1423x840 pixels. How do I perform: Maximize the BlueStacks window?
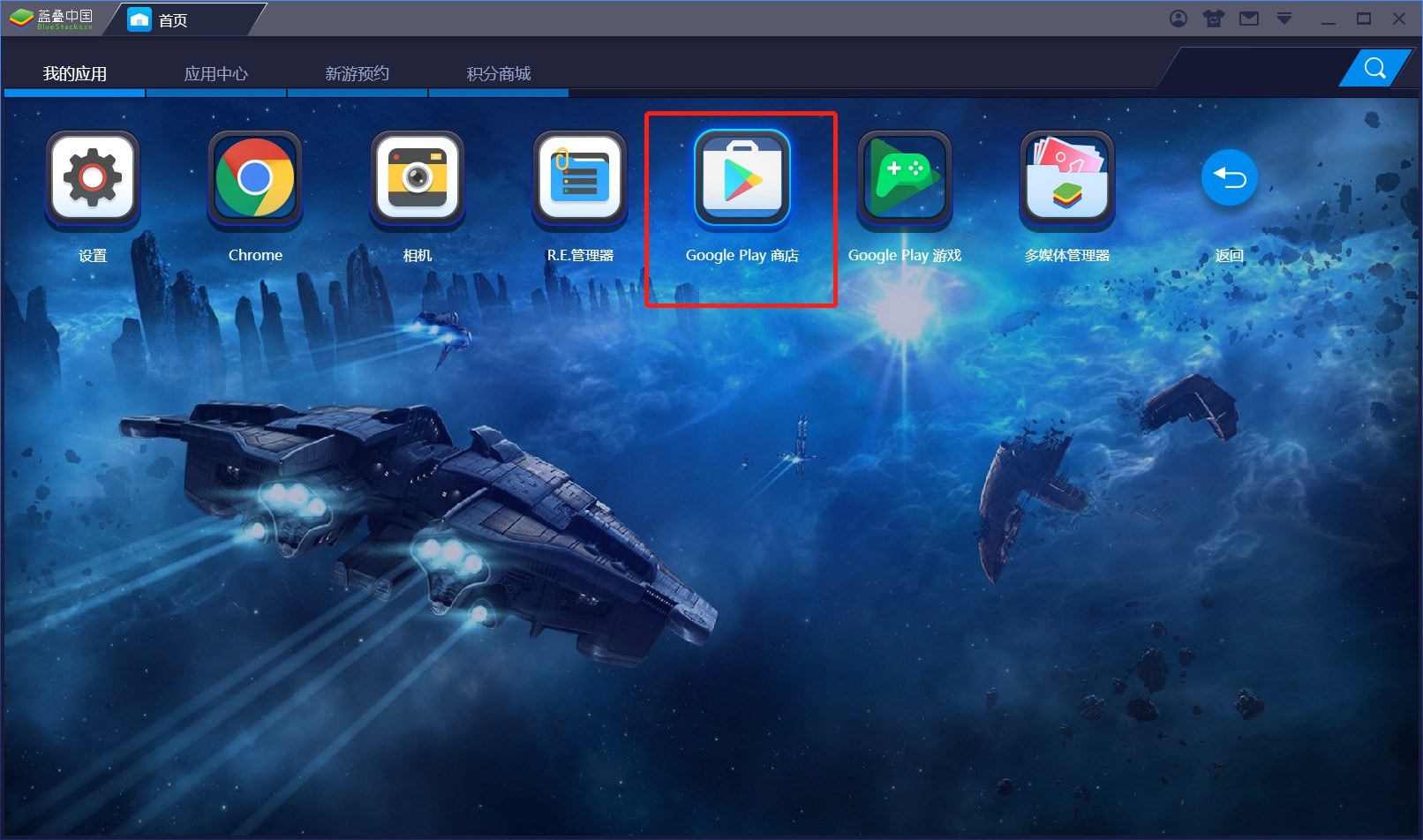coord(1364,19)
